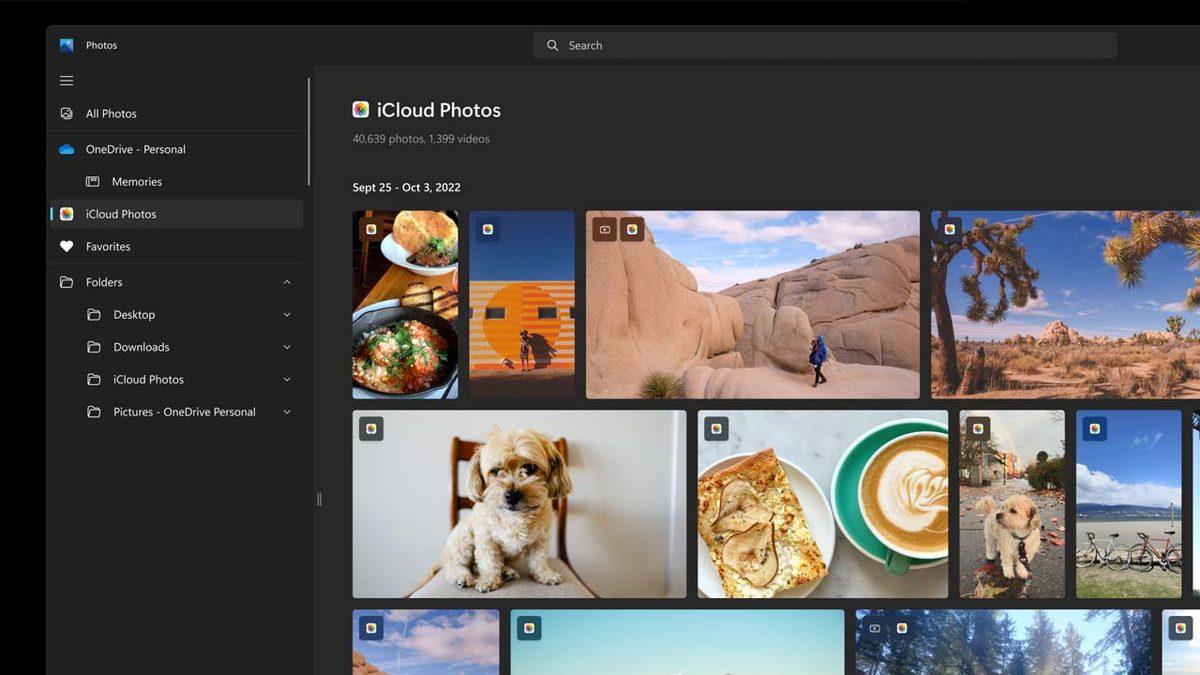Open the Joshua tree desert photo
The image size is (1200, 675).
tap(1065, 305)
